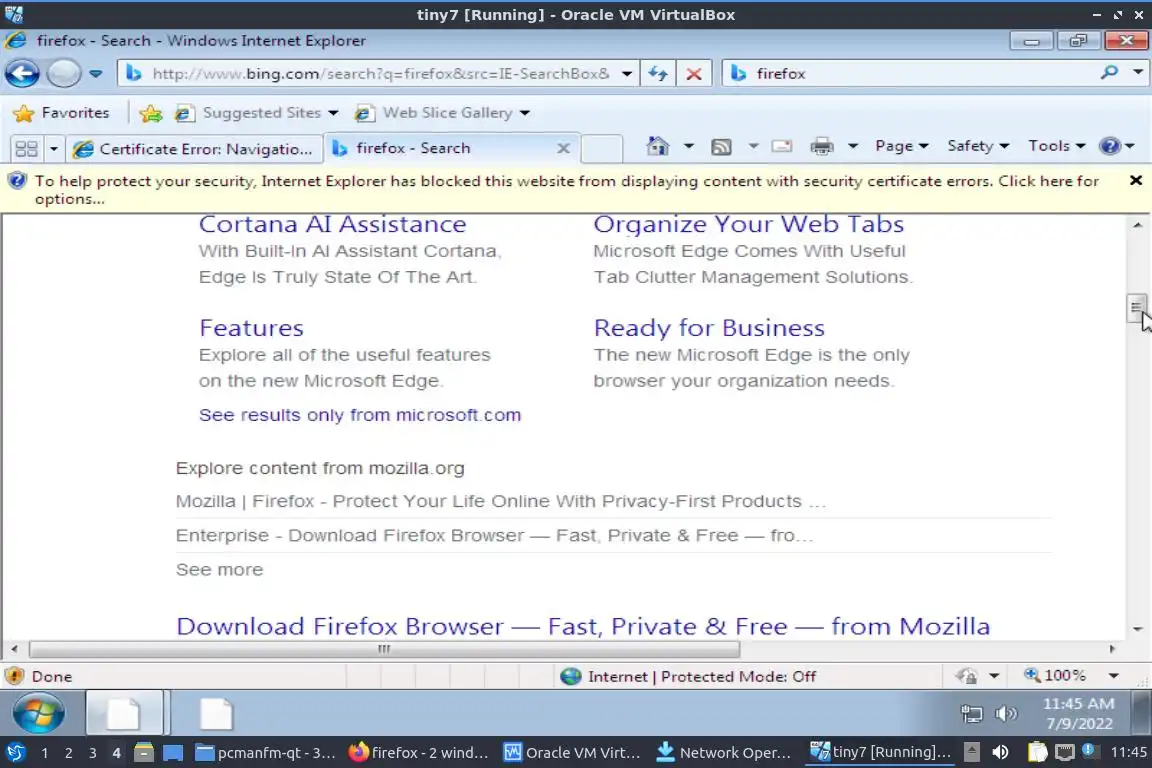Open the Favorites star button
This screenshot has height=768, width=1152.
[x=62, y=113]
